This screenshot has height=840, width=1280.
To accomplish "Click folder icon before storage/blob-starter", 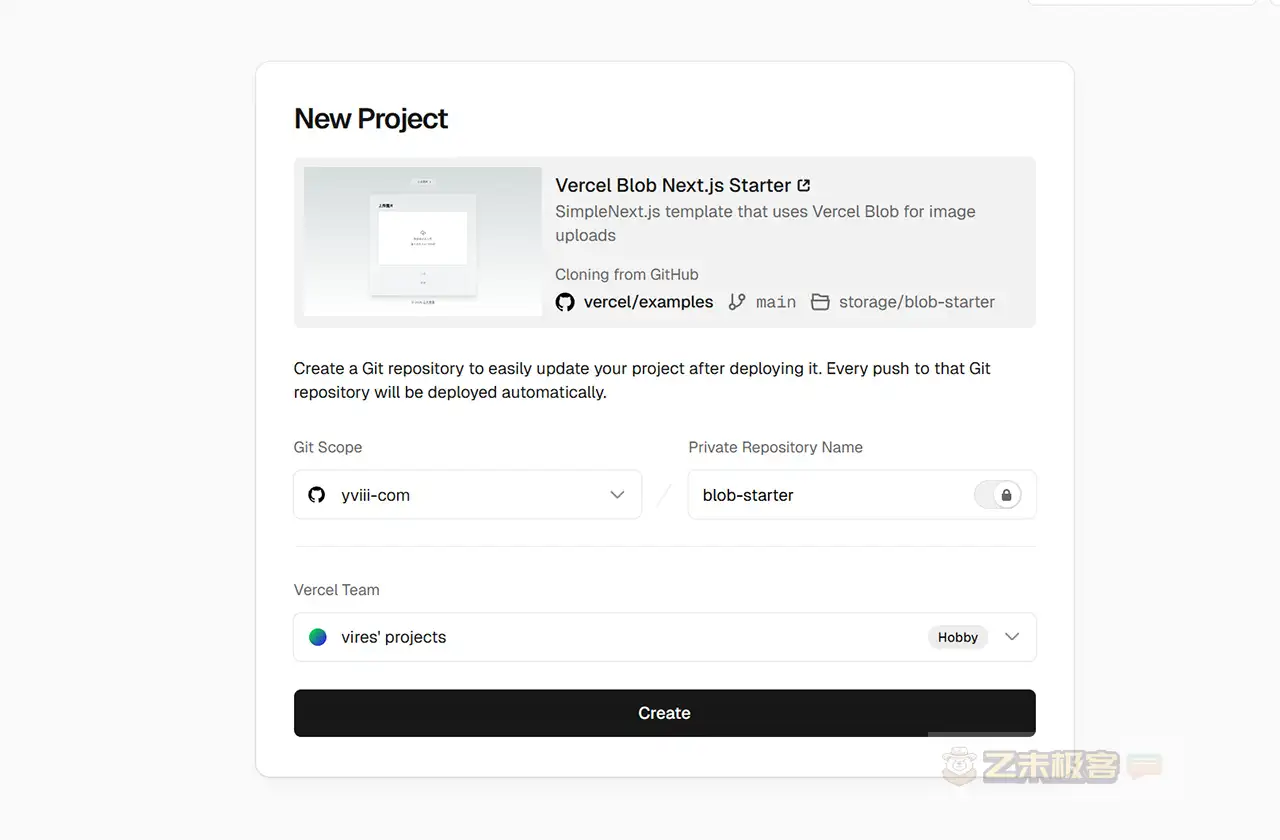I will pos(820,302).
